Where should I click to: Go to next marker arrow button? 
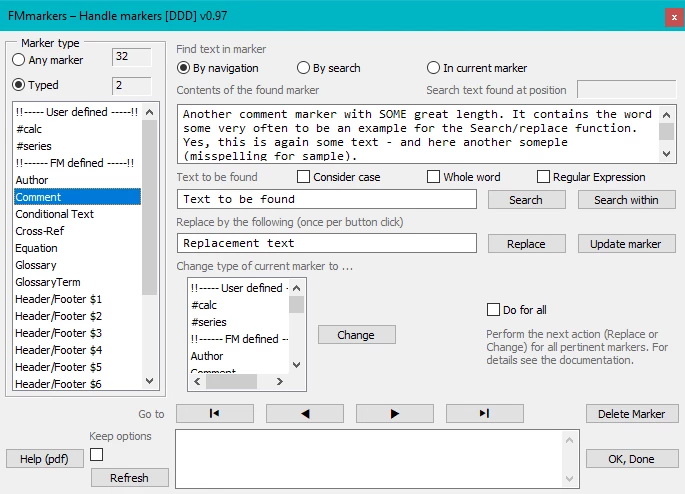point(394,413)
